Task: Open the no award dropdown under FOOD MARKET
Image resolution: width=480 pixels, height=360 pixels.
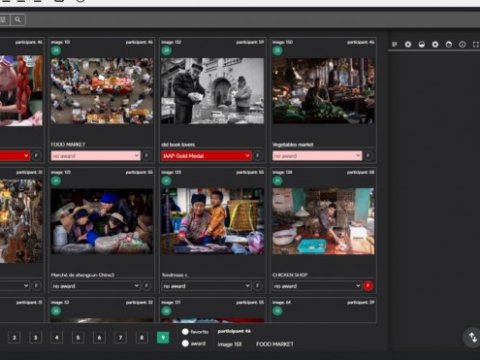Action: pyautogui.click(x=96, y=156)
